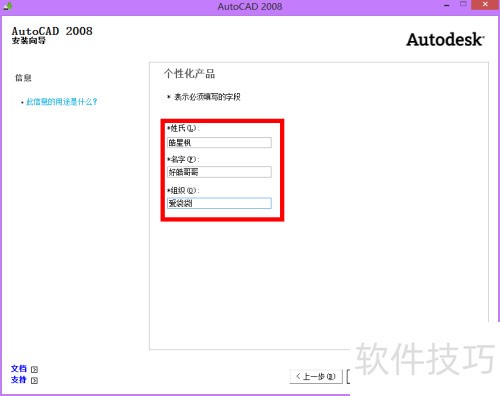
Task: Click the arrow icon beside 文档
Action: pyautogui.click(x=34, y=369)
